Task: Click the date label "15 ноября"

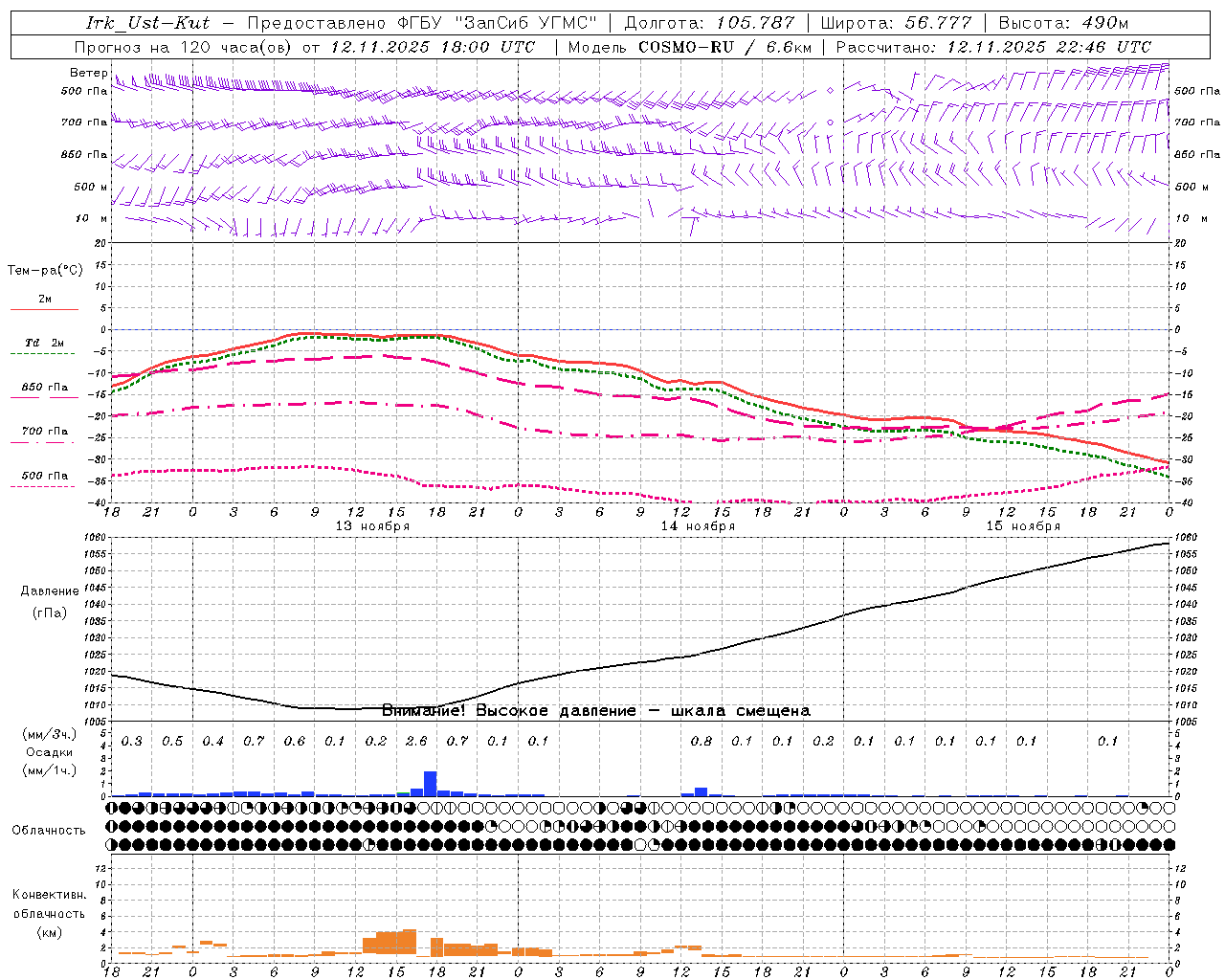Action: pos(1023,526)
